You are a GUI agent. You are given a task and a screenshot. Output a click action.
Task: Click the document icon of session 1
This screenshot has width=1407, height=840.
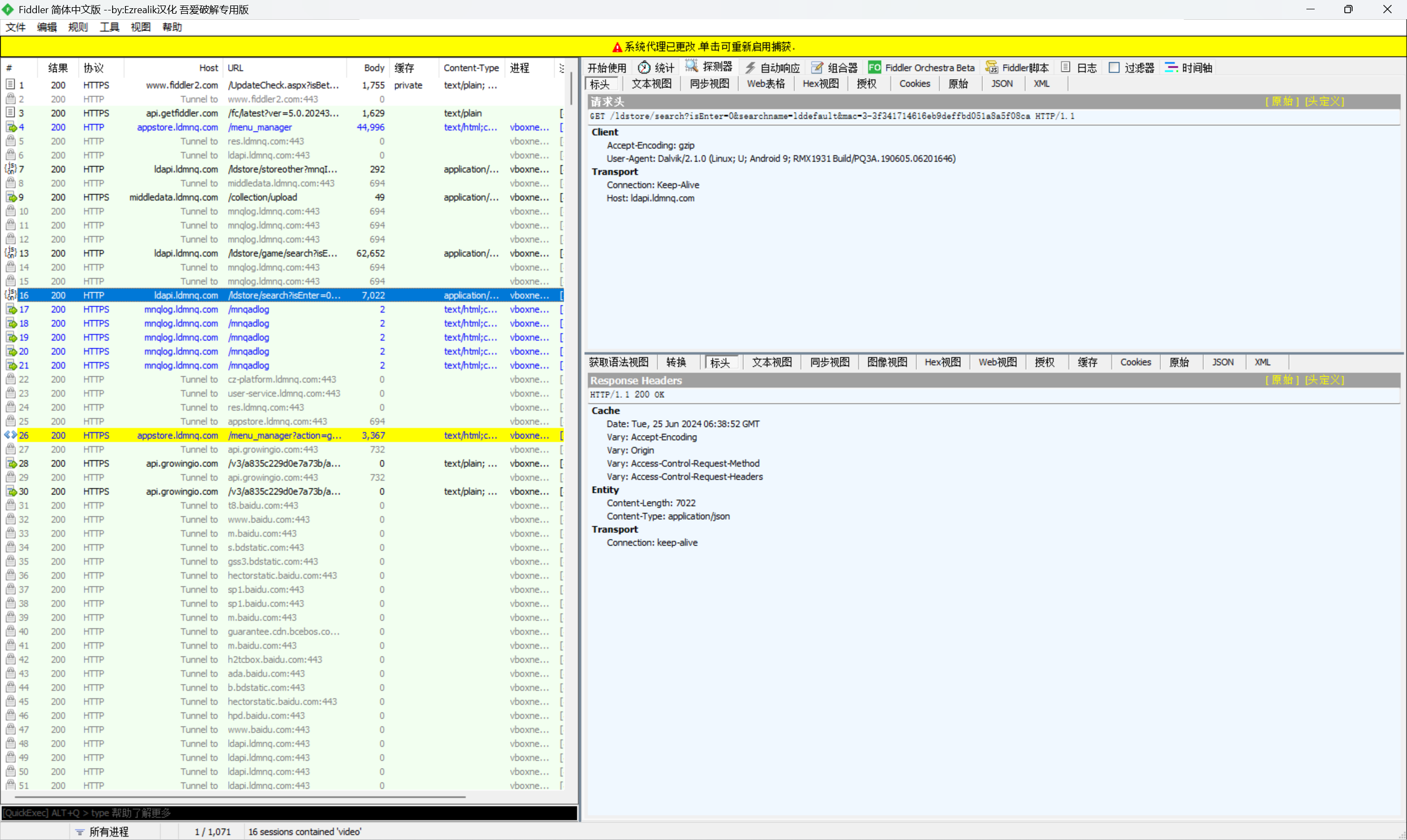pyautogui.click(x=10, y=85)
